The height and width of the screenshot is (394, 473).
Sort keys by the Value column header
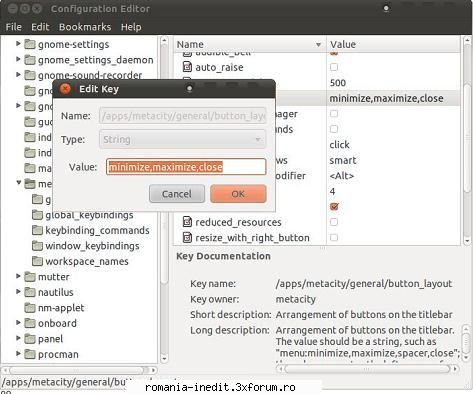[x=393, y=44]
